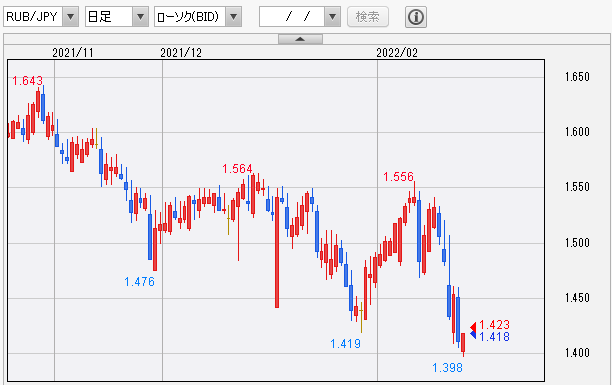Click the date input field
This screenshot has height=385, width=612.
coord(292,17)
